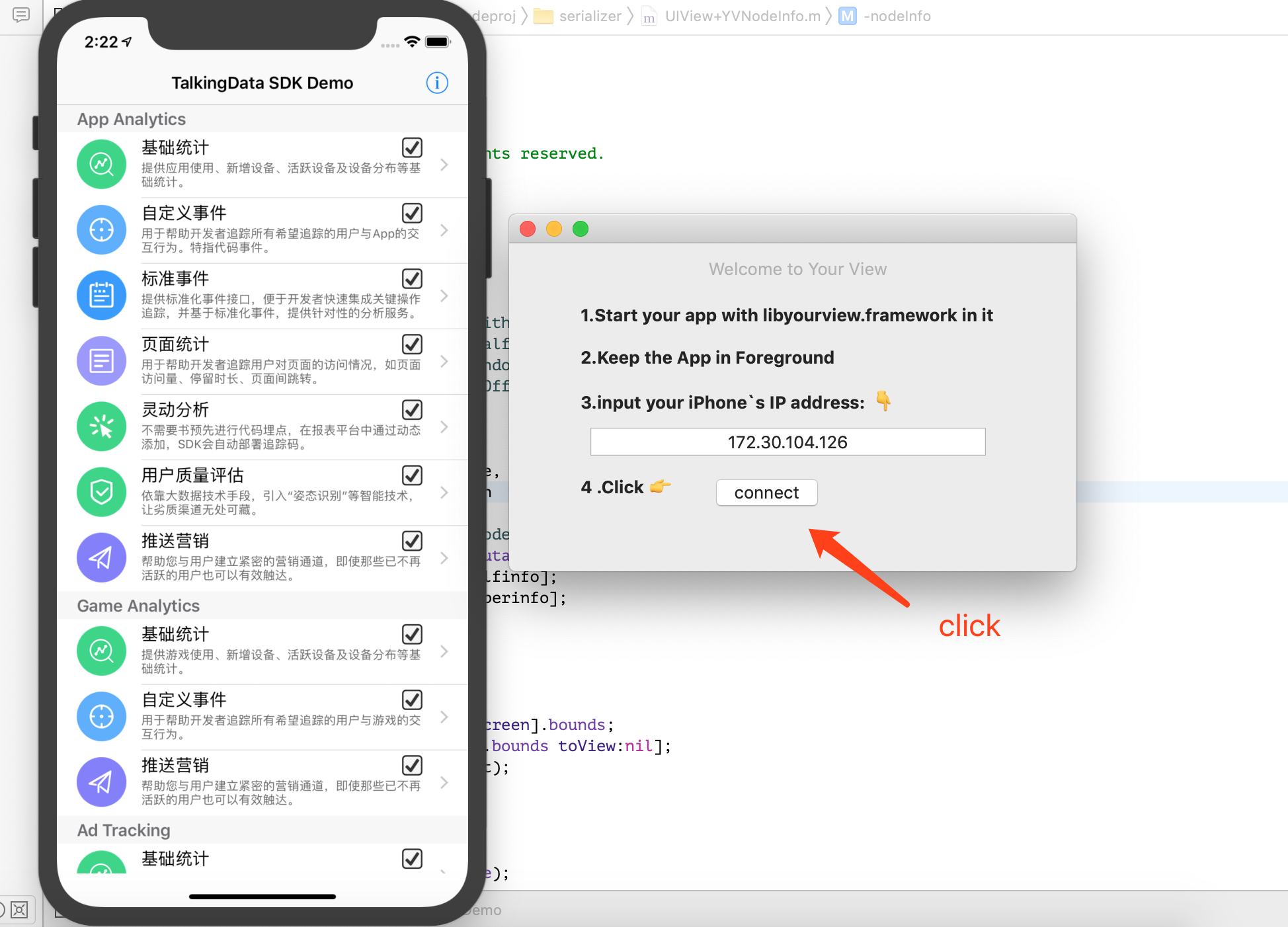This screenshot has height=927, width=1288.
Task: Tap paper plane icon for 推送营销 under App Analytics
Action: pos(101,557)
